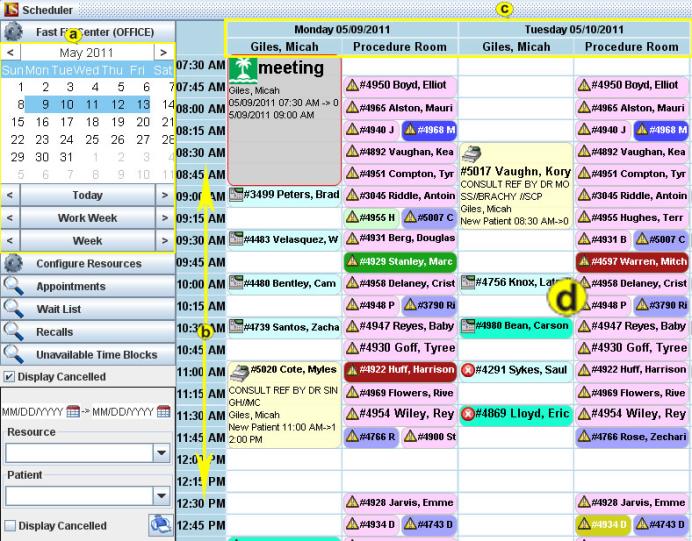692x541 pixels.
Task: Switch to Week view
Action: (x=87, y=240)
